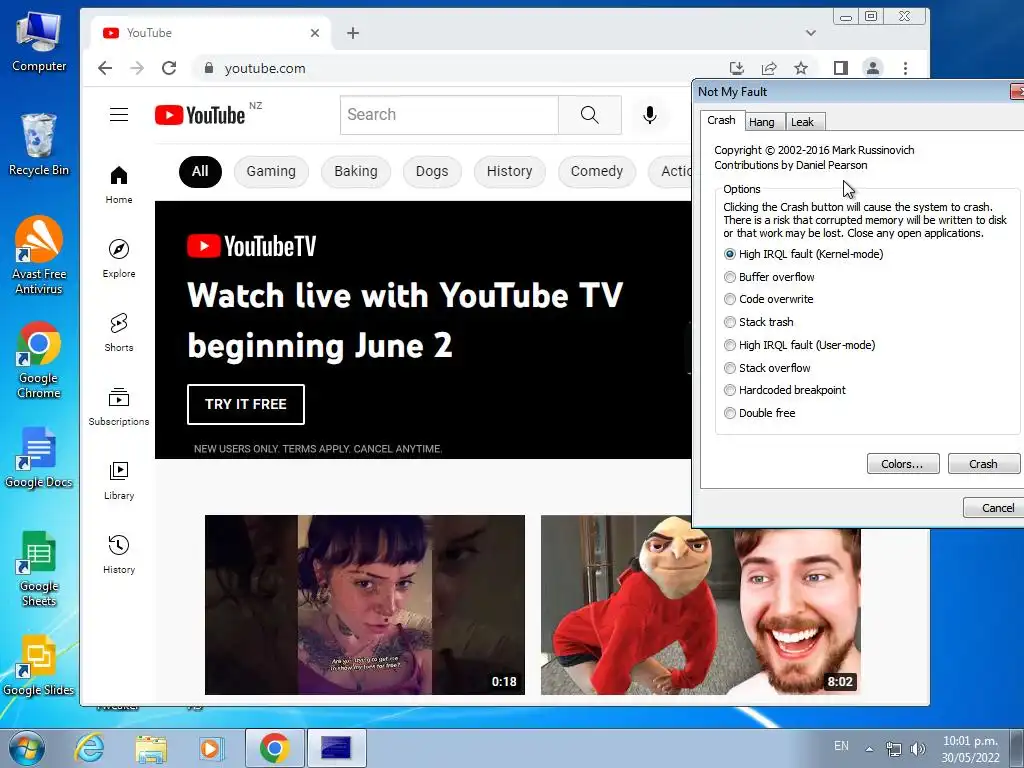This screenshot has height=768, width=1024.
Task: Select Buffer overflow option
Action: click(769, 277)
